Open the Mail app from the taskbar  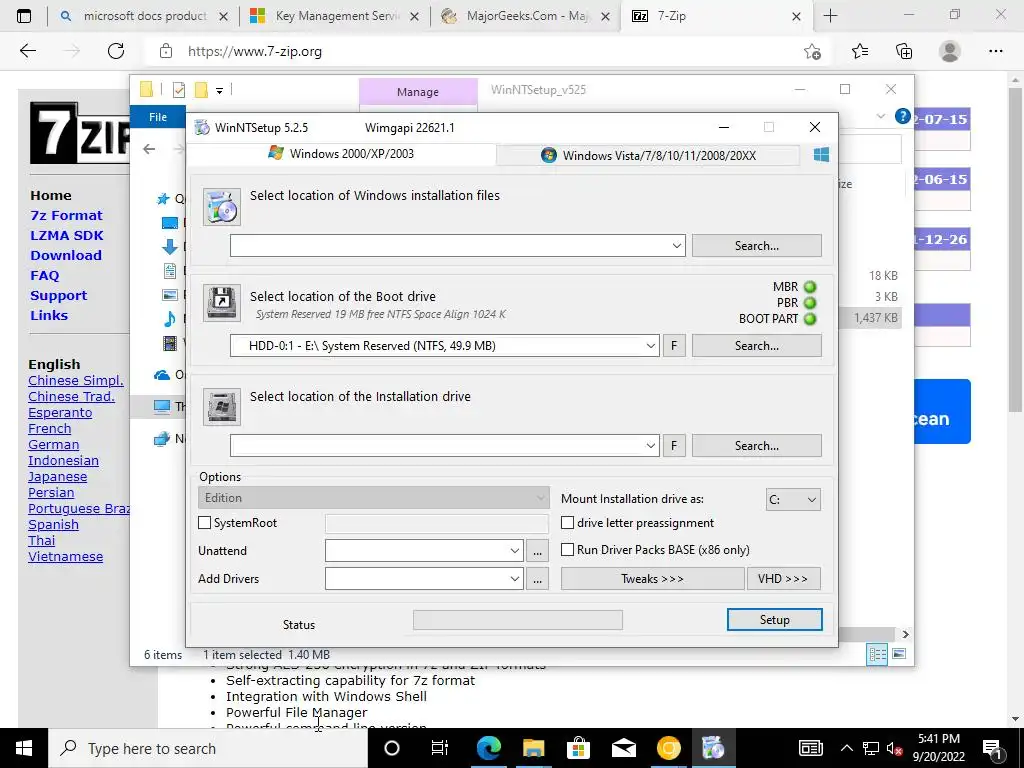(624, 748)
